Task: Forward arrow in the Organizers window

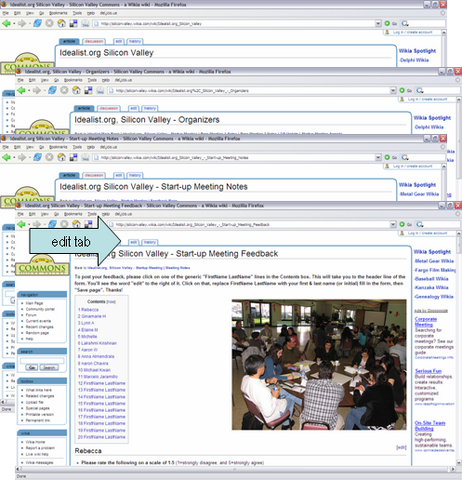Action: [x=37, y=90]
